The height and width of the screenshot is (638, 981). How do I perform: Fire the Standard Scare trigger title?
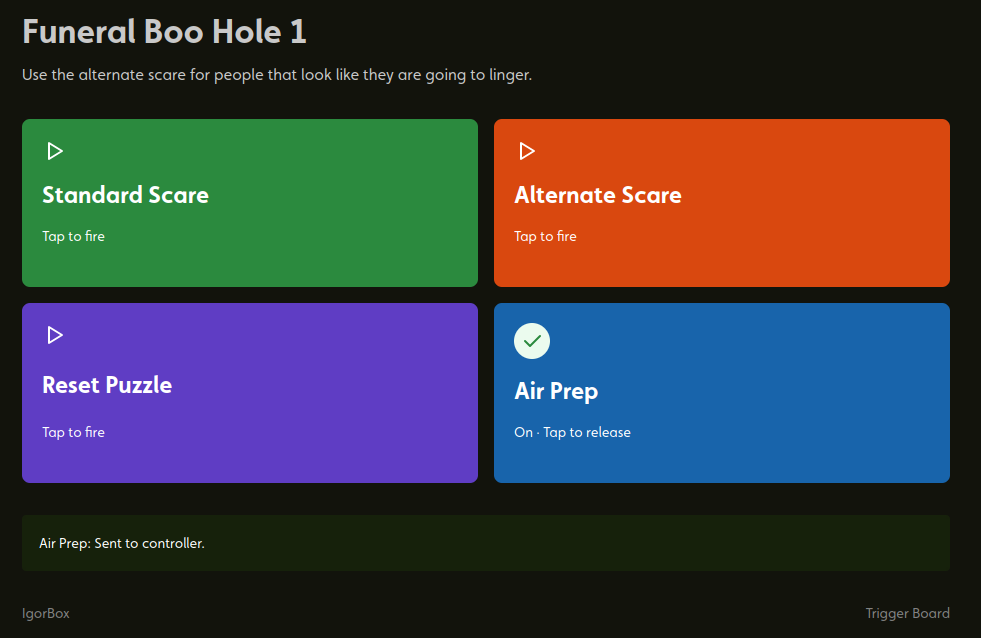(125, 195)
